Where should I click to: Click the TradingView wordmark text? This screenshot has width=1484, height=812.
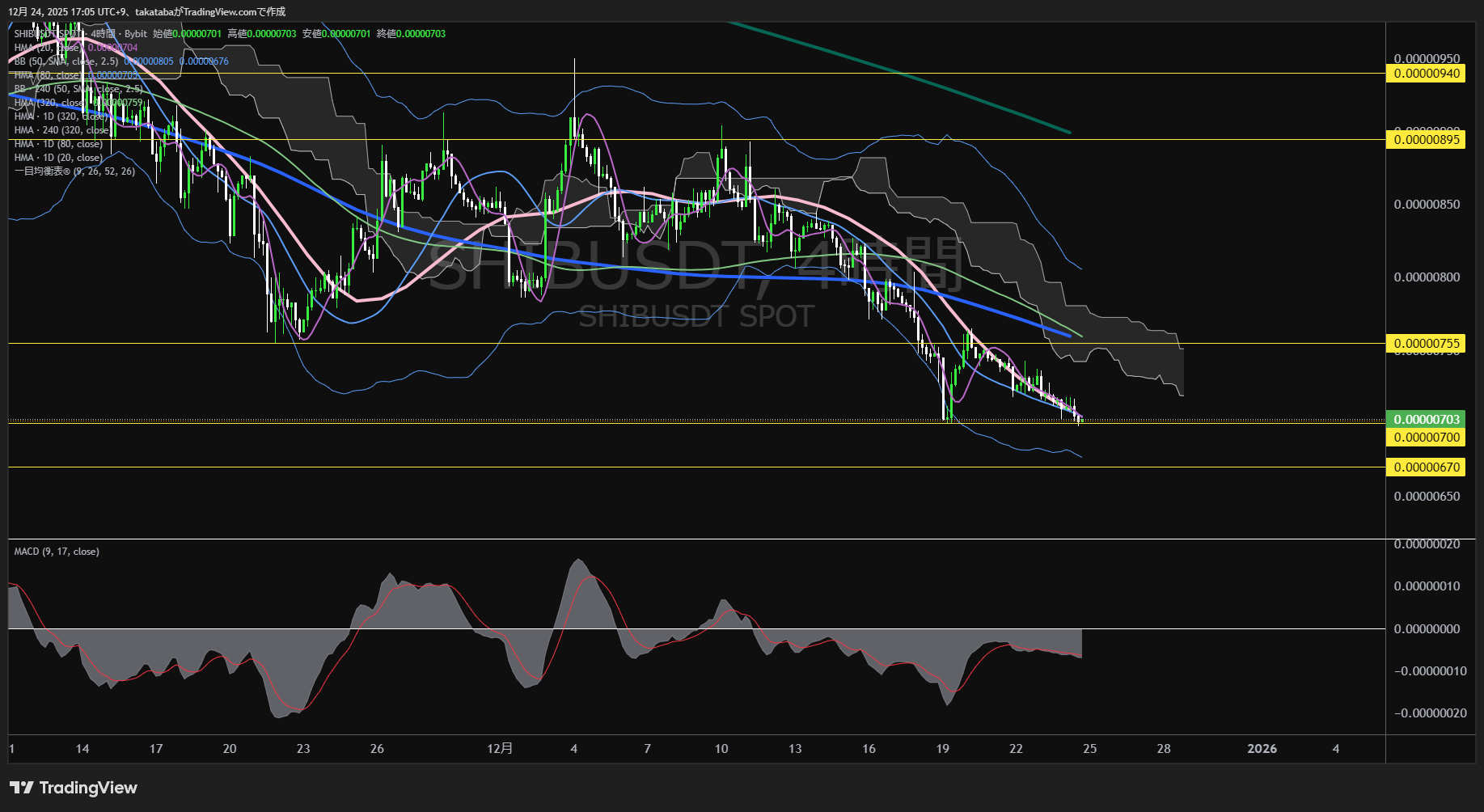click(88, 788)
